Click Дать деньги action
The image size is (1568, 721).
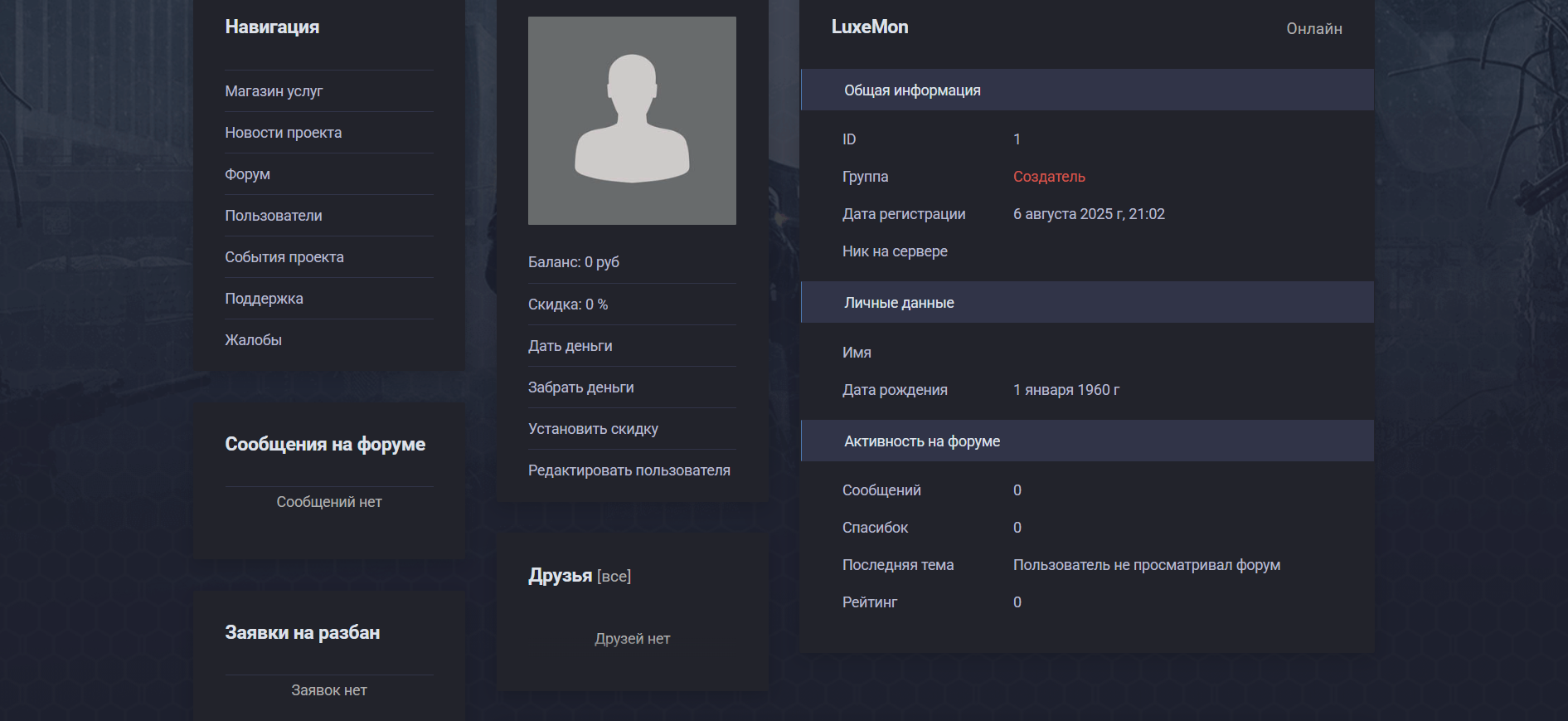click(570, 346)
